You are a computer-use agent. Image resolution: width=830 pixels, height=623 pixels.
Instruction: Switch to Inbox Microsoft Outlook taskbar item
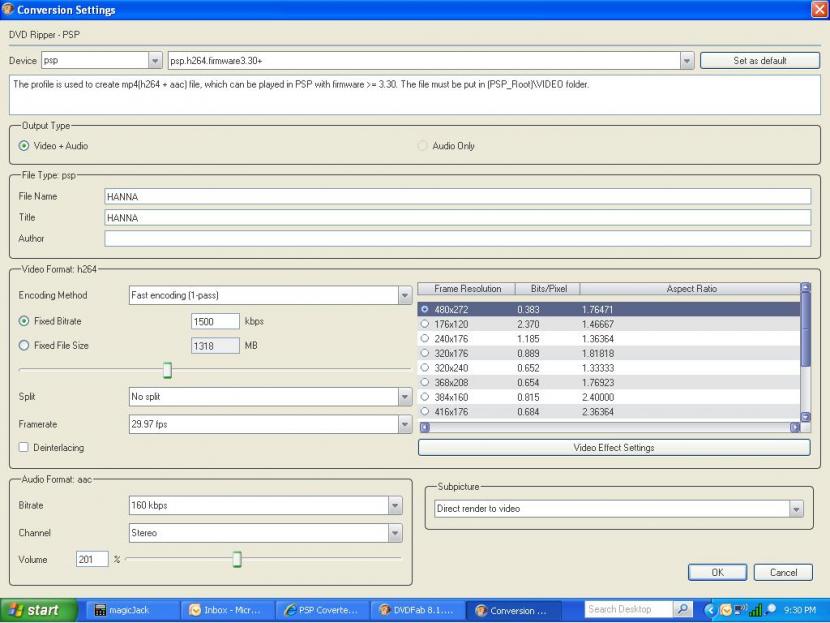(x=226, y=610)
